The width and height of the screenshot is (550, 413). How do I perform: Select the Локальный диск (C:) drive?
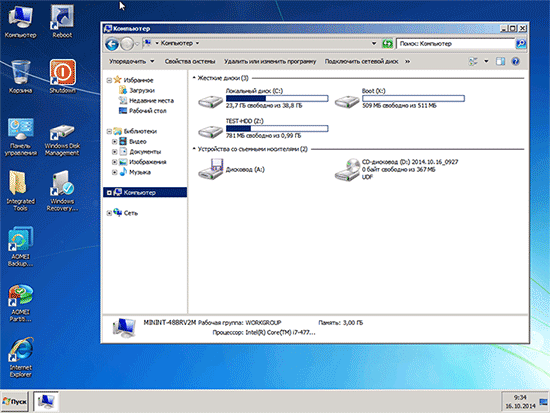pos(263,98)
